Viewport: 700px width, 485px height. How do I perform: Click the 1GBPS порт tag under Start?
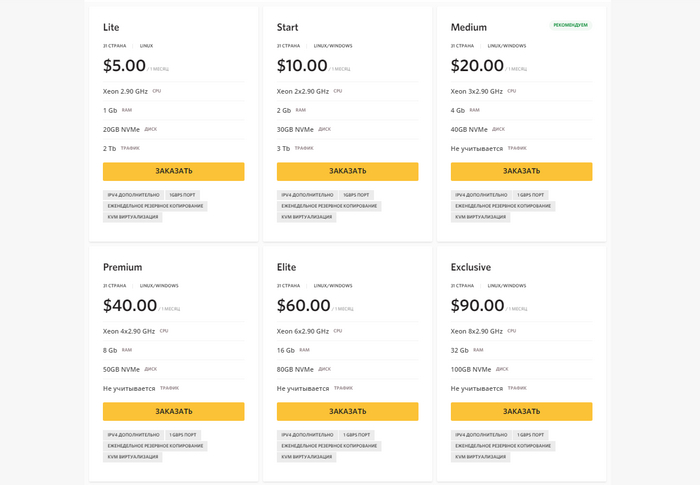coord(355,195)
